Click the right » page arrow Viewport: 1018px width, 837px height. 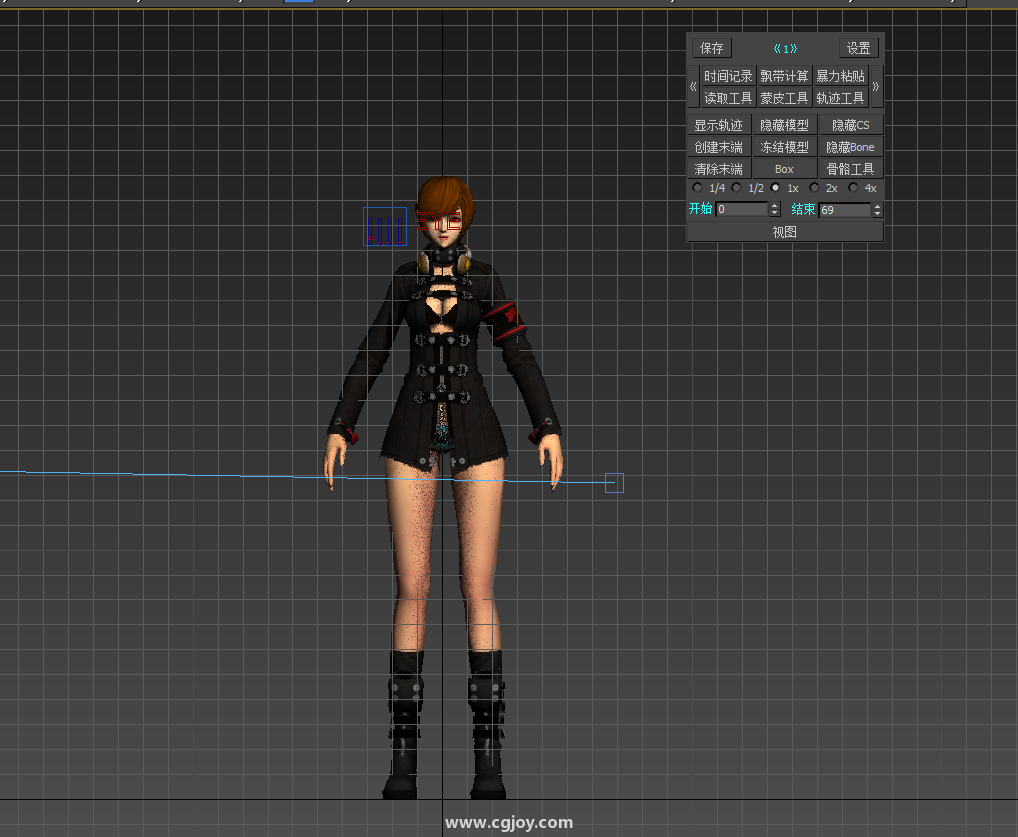click(876, 87)
